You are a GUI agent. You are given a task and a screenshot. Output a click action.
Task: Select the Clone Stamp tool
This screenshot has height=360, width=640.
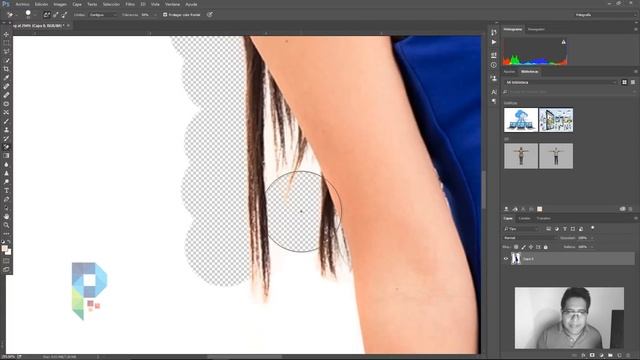(x=6, y=130)
